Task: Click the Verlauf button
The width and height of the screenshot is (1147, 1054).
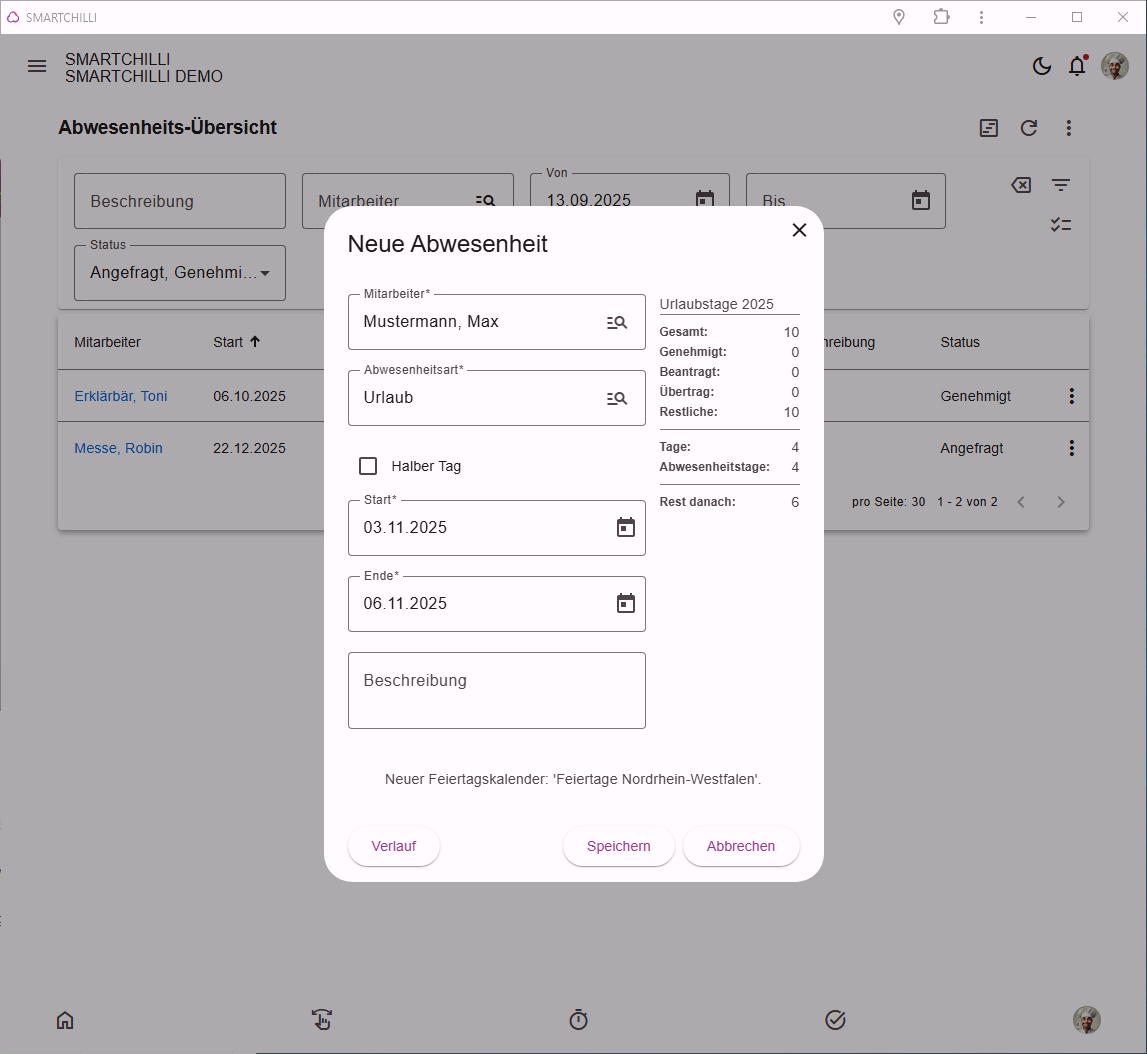Action: [394, 846]
